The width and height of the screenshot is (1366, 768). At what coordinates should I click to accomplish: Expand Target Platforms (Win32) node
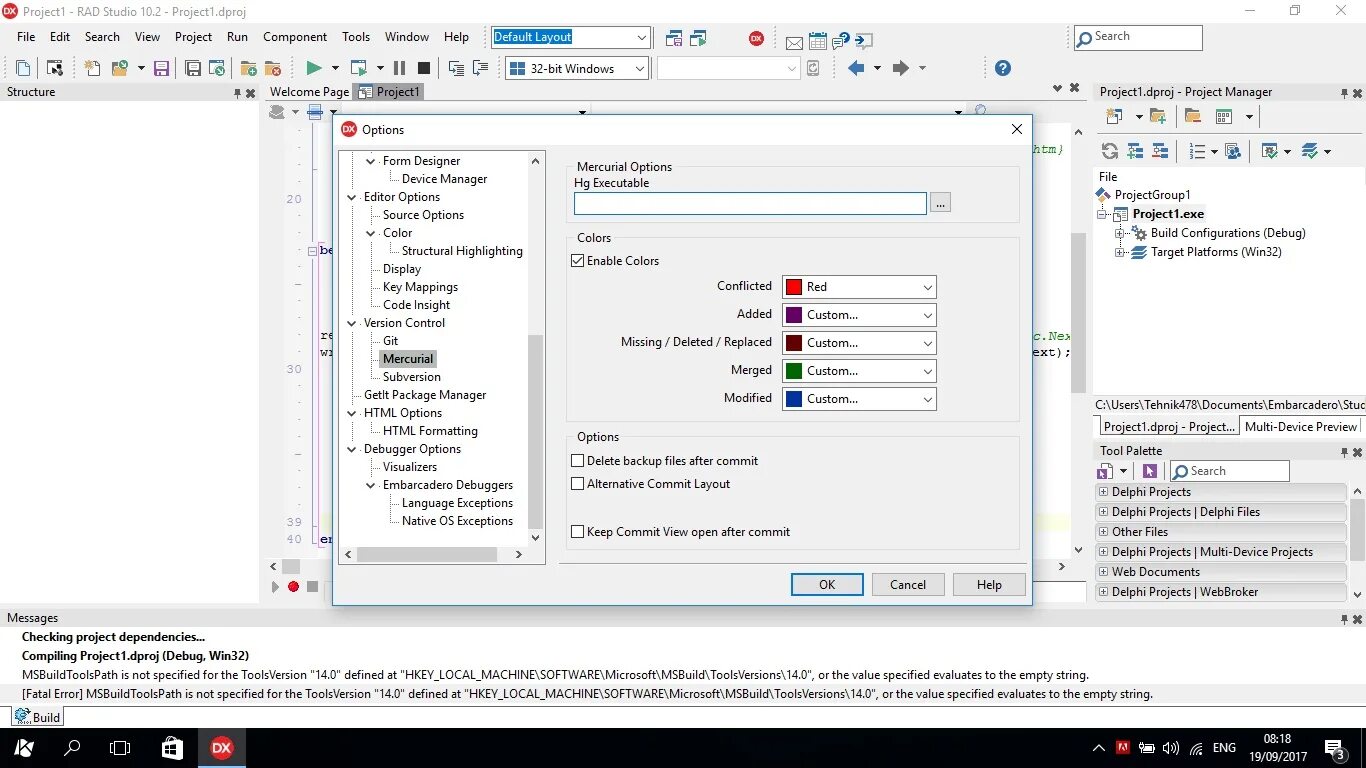coord(1121,252)
